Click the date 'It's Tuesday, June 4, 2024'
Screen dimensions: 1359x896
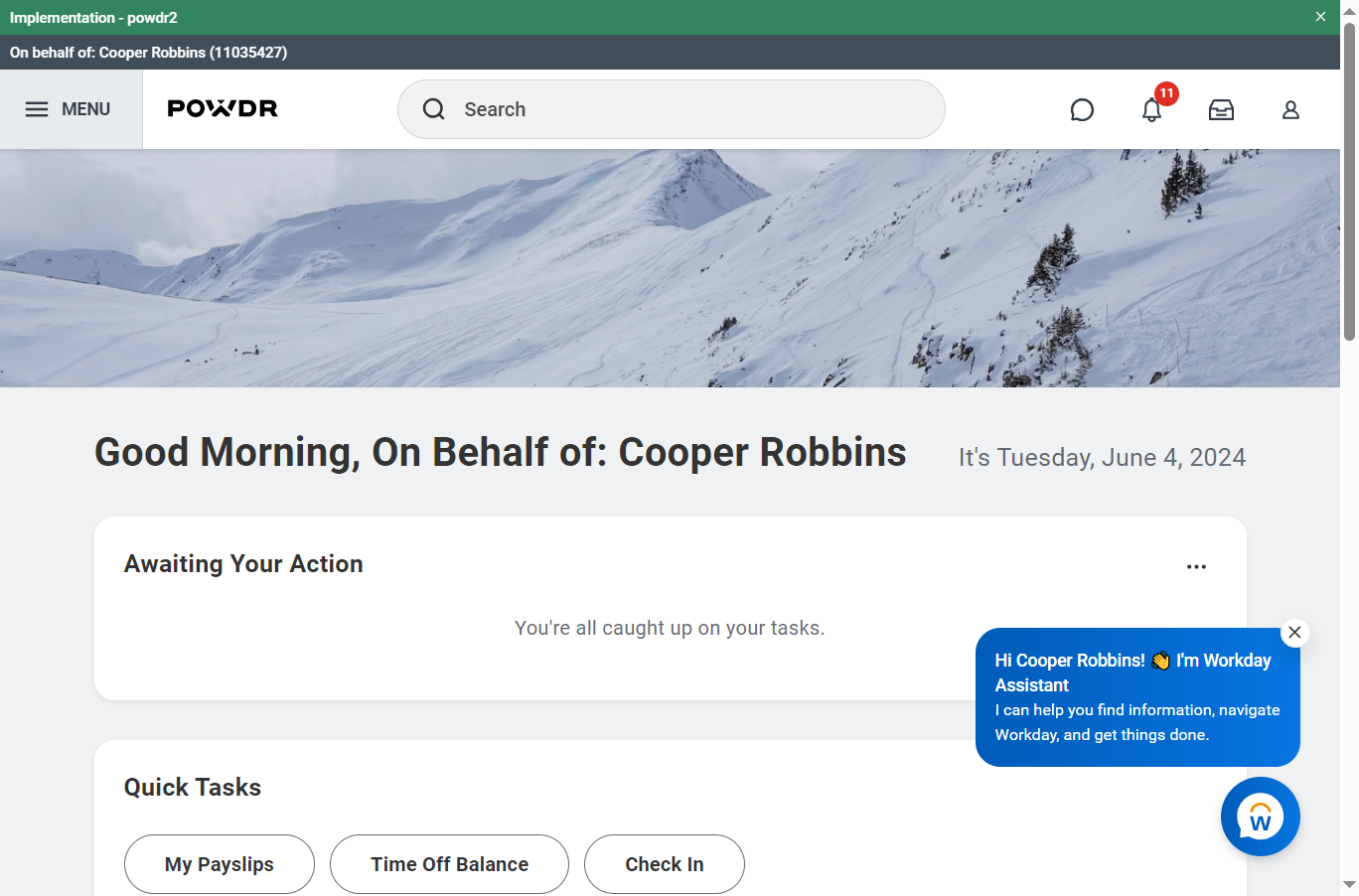(1102, 457)
